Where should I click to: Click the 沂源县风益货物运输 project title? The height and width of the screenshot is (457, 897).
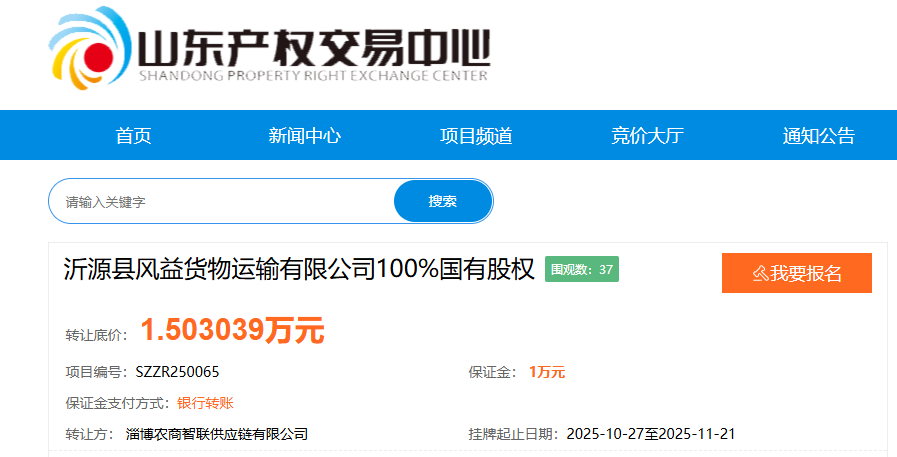[x=299, y=269]
